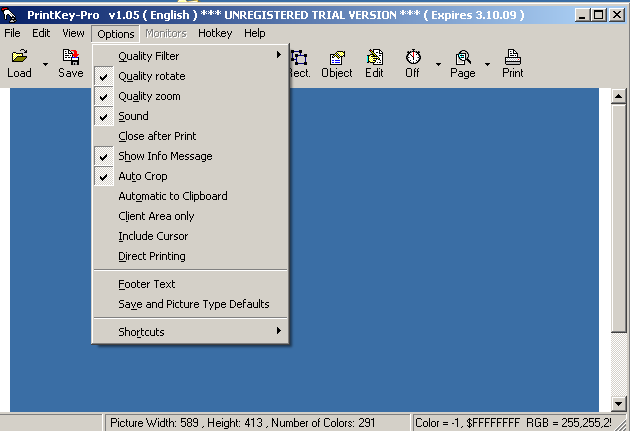The height and width of the screenshot is (431, 630).
Task: Disable Auto Crop option
Action: coord(190,176)
